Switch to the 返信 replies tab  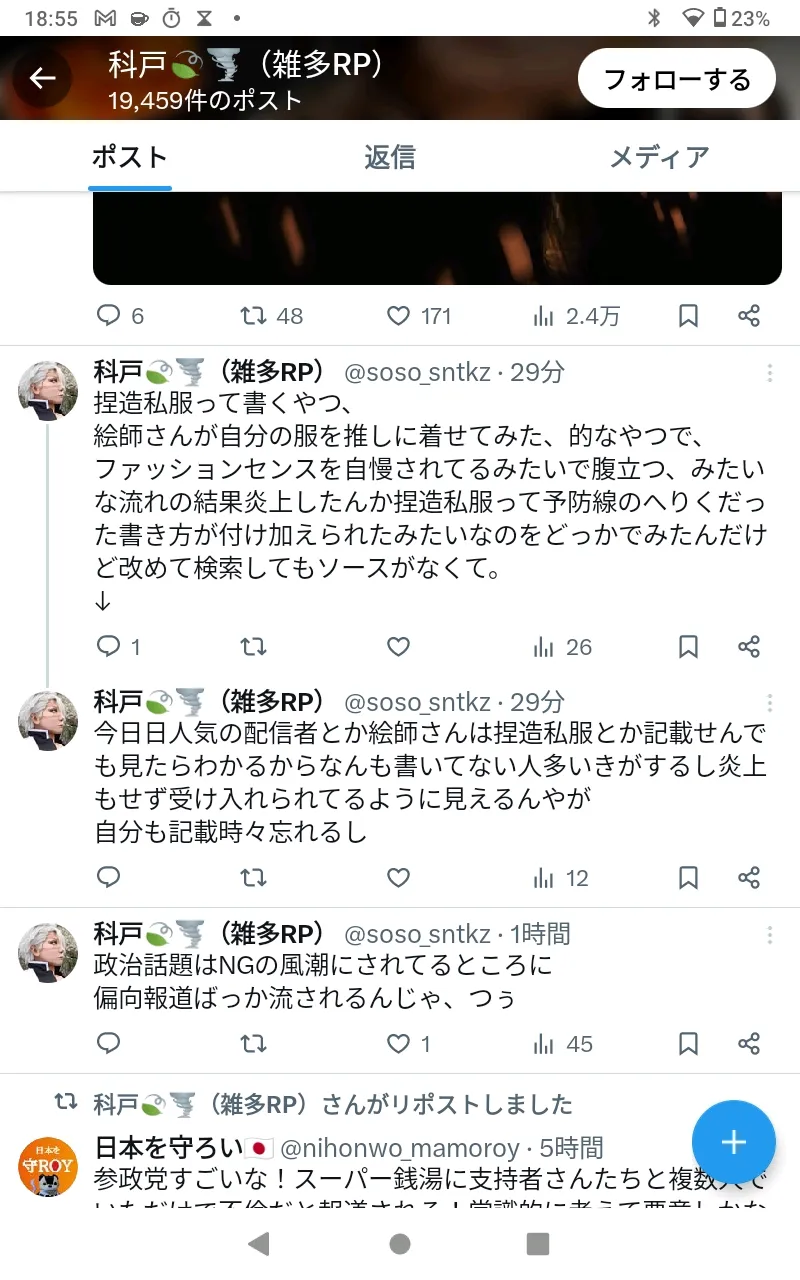[x=389, y=157]
